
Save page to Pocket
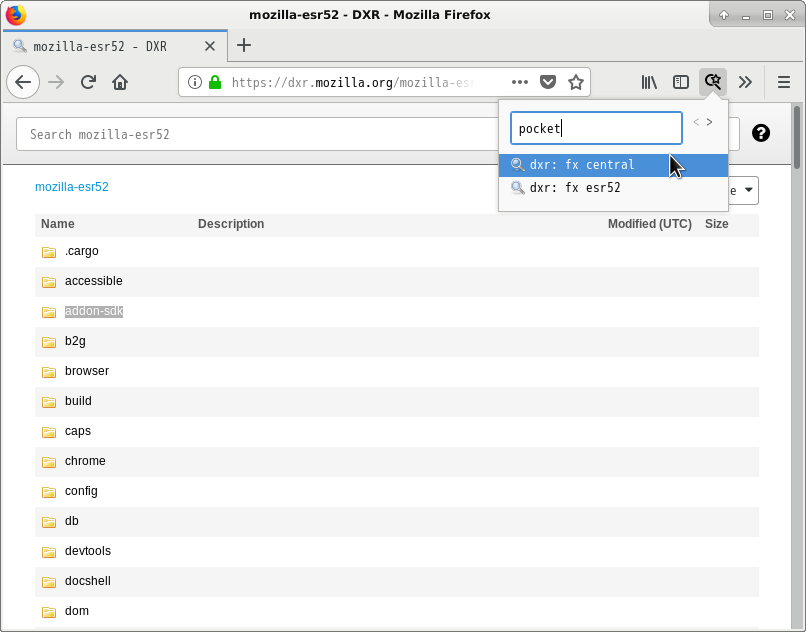click(548, 82)
